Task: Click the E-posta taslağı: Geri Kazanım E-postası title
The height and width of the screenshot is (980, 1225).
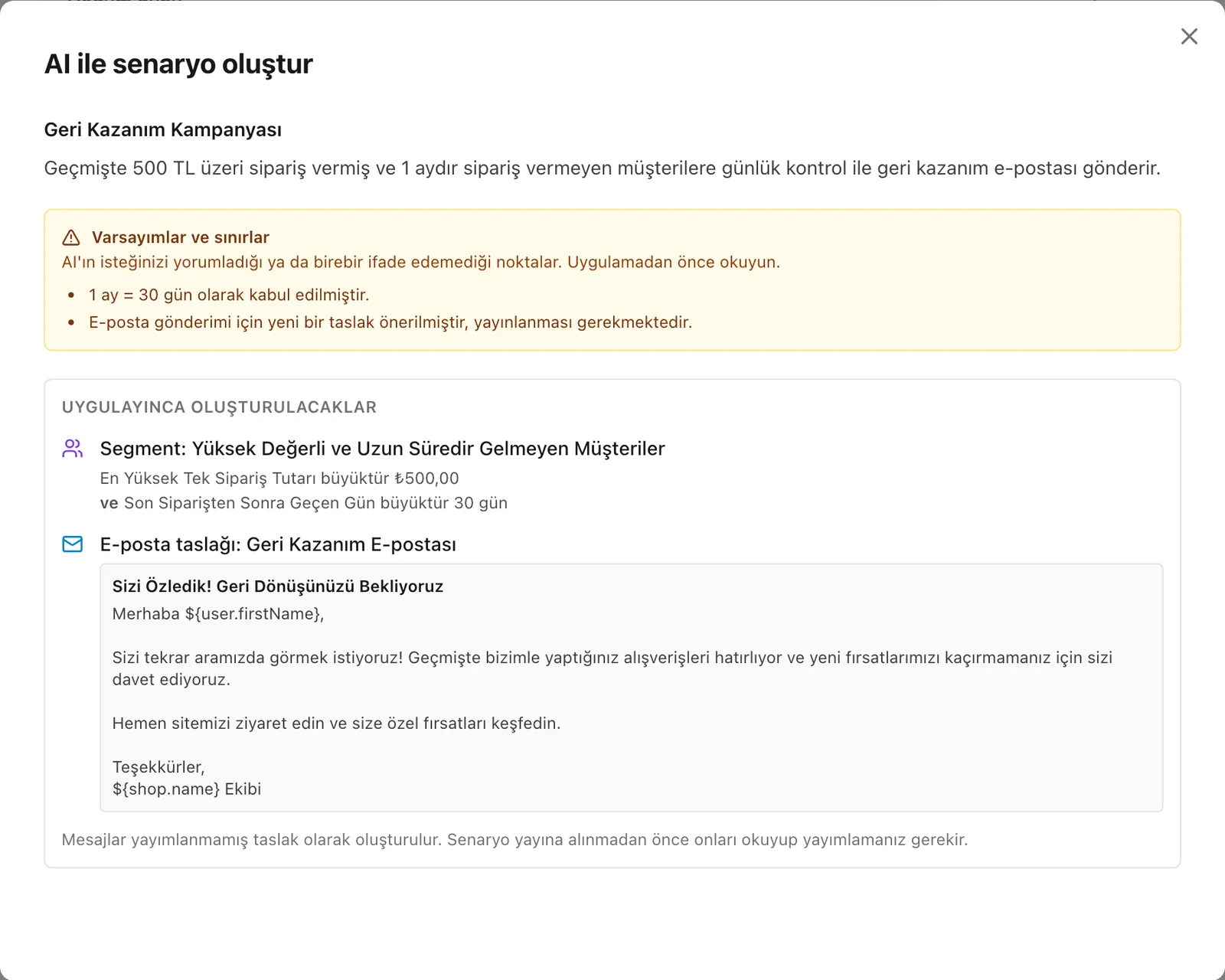Action: pos(278,544)
